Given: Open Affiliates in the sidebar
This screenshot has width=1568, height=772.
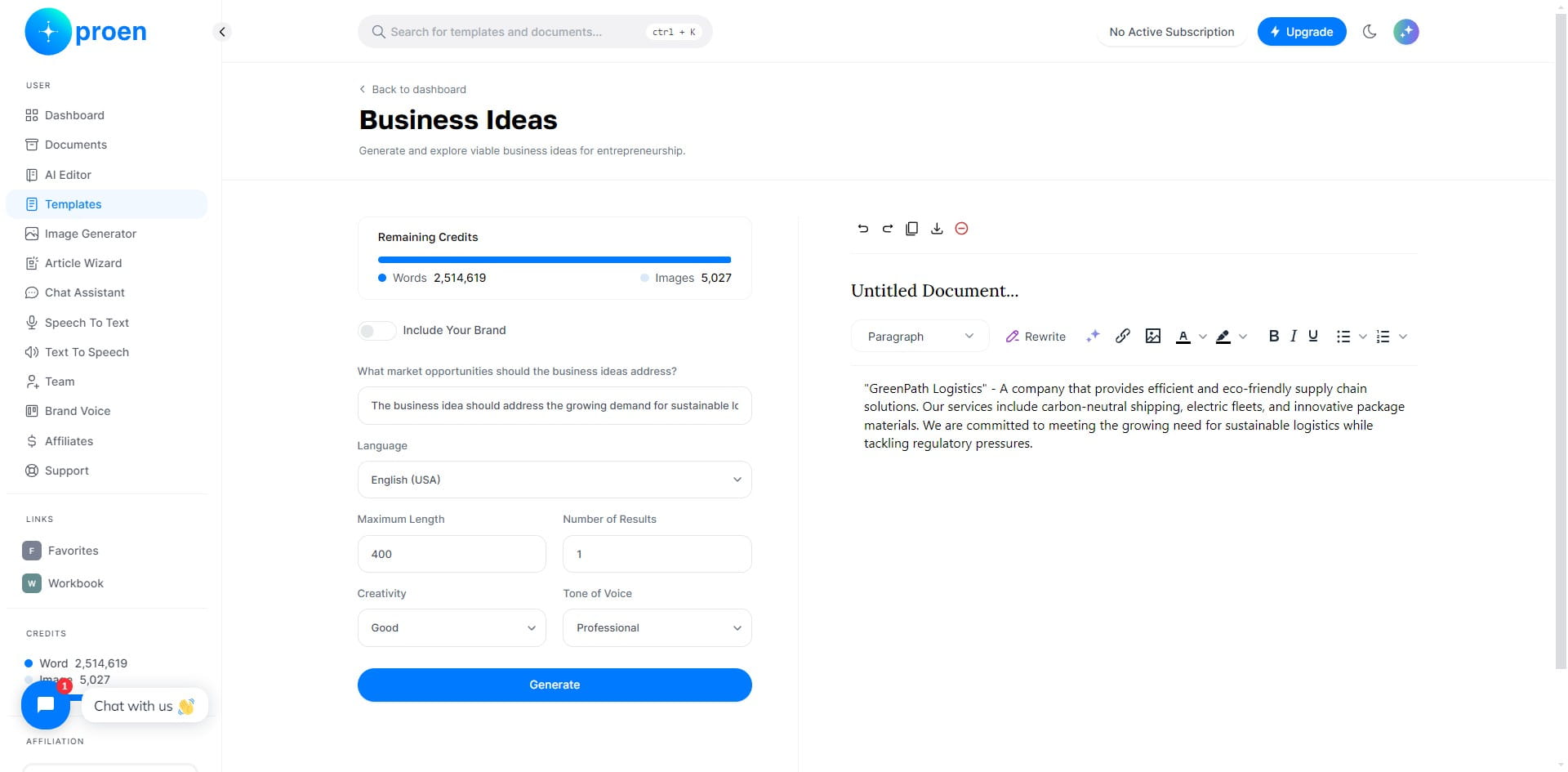Looking at the screenshot, I should [x=106, y=441].
